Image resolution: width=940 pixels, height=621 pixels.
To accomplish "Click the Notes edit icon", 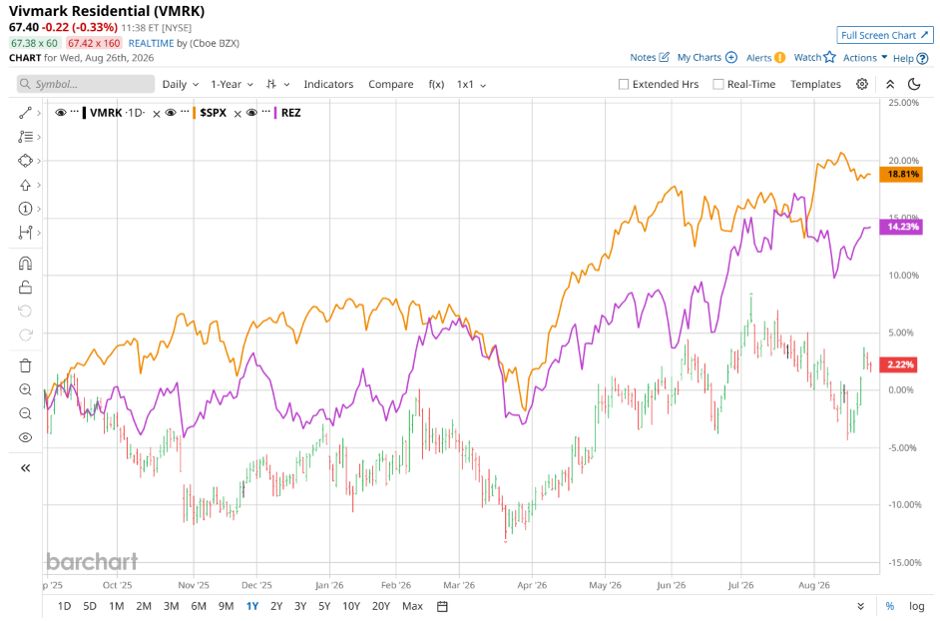I will (664, 57).
